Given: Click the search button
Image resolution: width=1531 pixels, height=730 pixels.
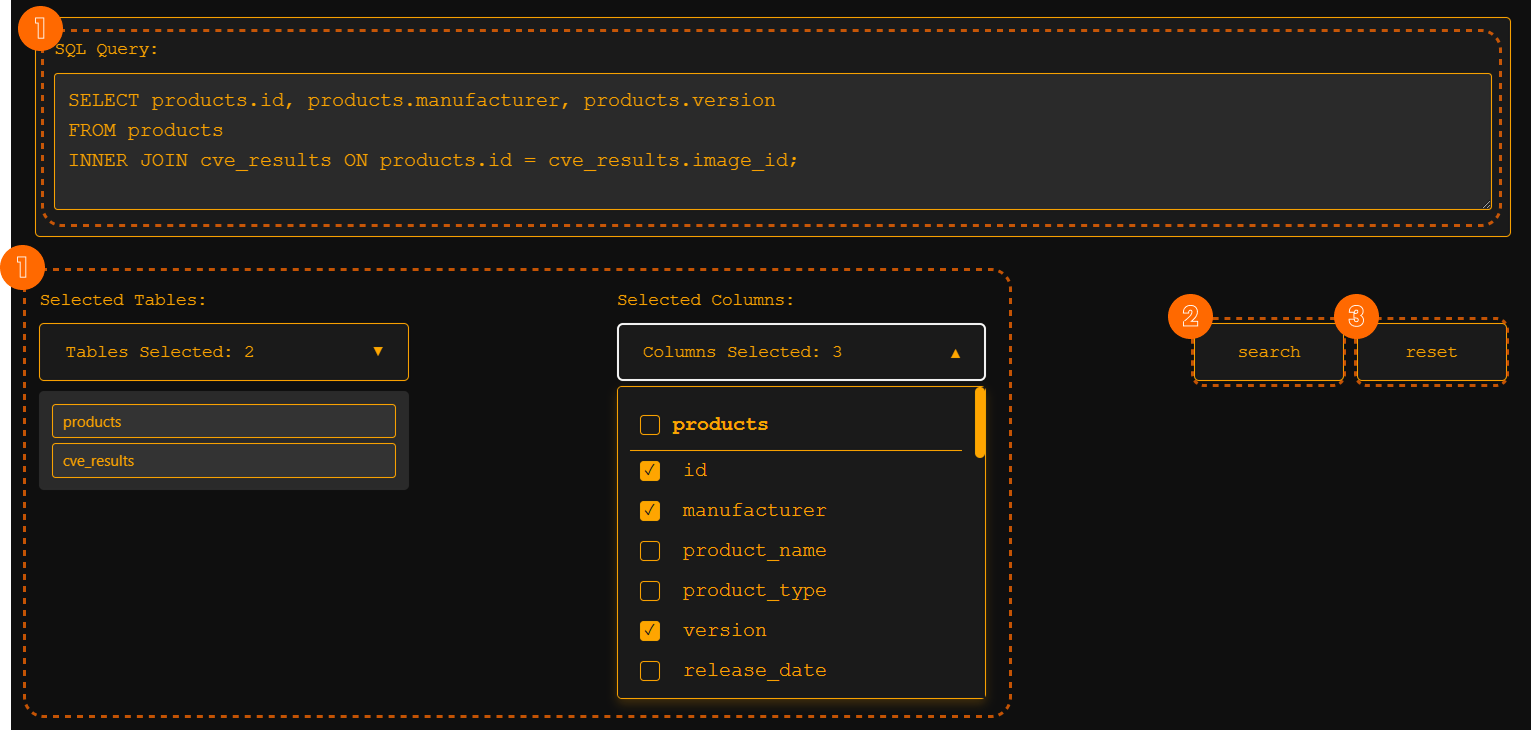Looking at the screenshot, I should tap(1269, 352).
